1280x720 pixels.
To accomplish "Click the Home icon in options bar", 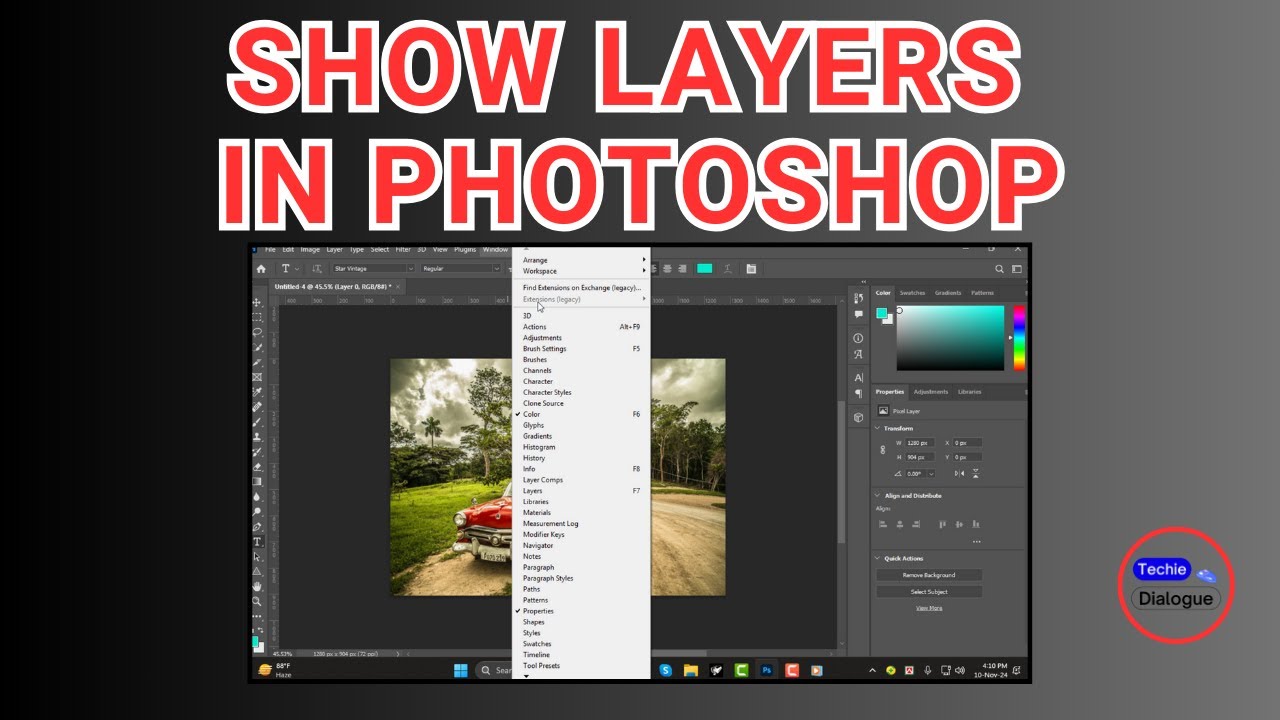I will 261,269.
